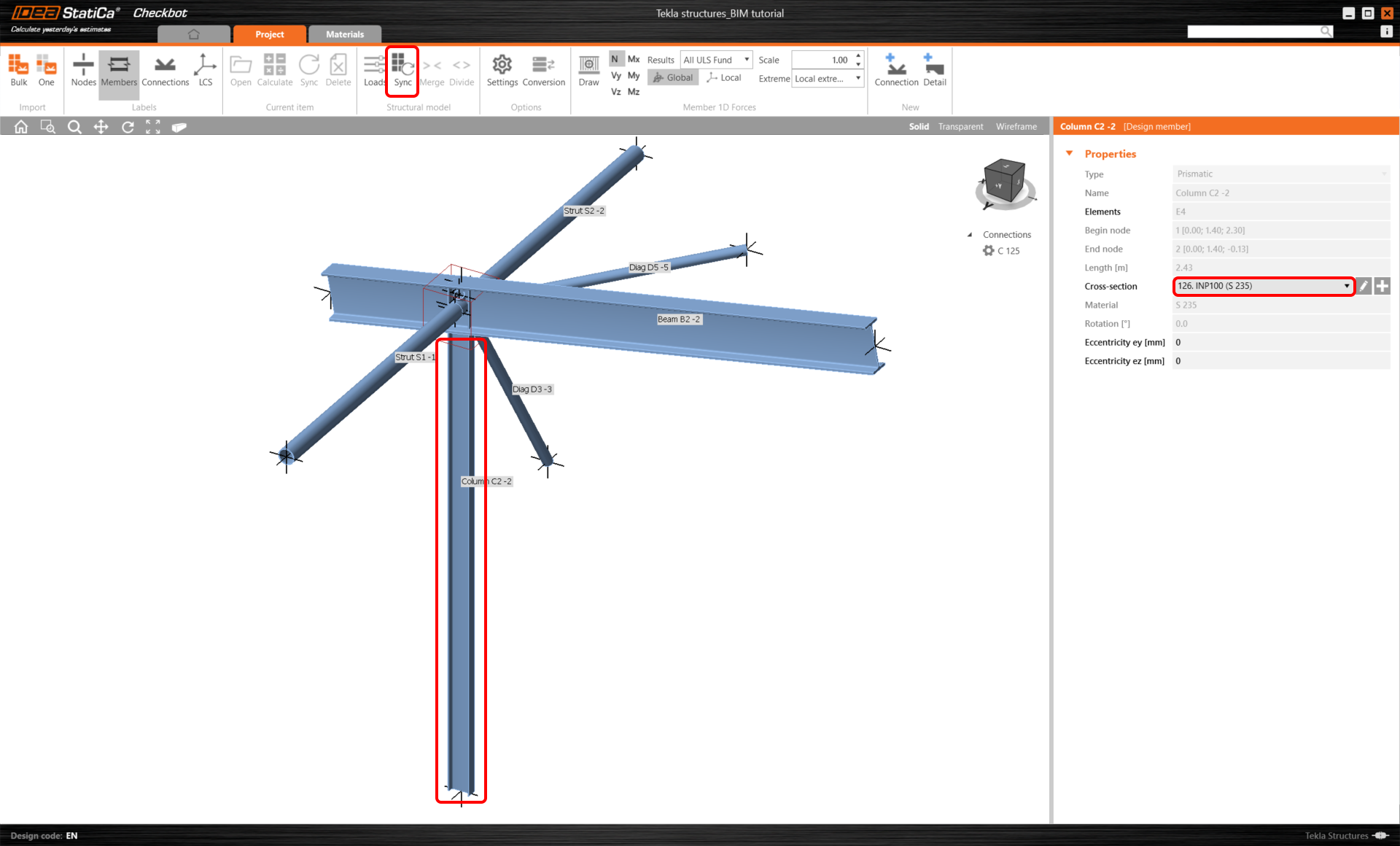Click the Bulk import icon
Image resolution: width=1400 pixels, height=846 pixels.
[x=18, y=71]
